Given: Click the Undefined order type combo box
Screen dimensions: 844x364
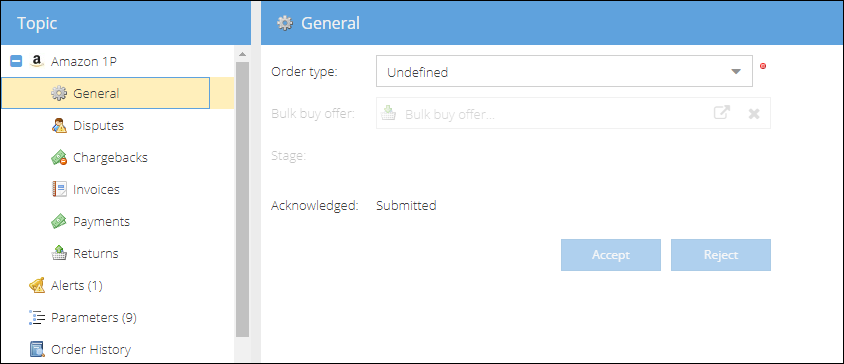Looking at the screenshot, I should 564,71.
